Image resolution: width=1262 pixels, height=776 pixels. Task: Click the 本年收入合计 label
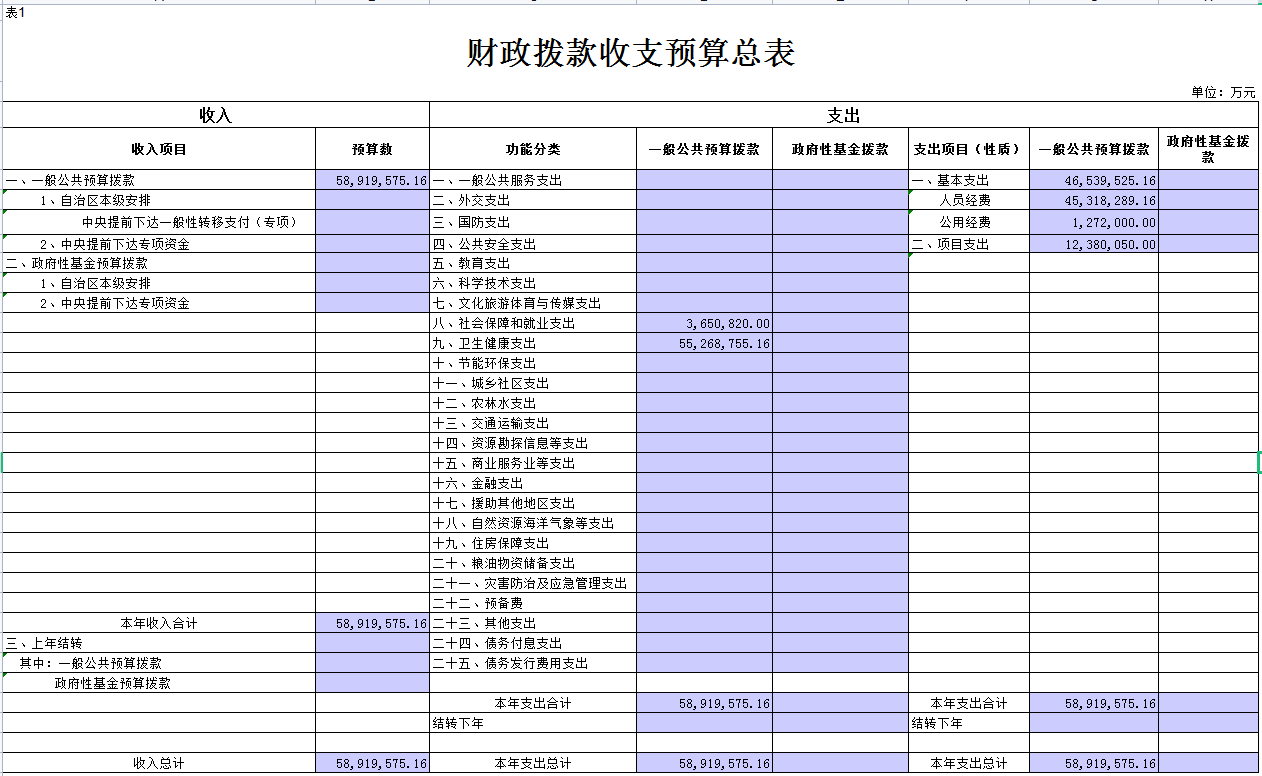tap(159, 623)
